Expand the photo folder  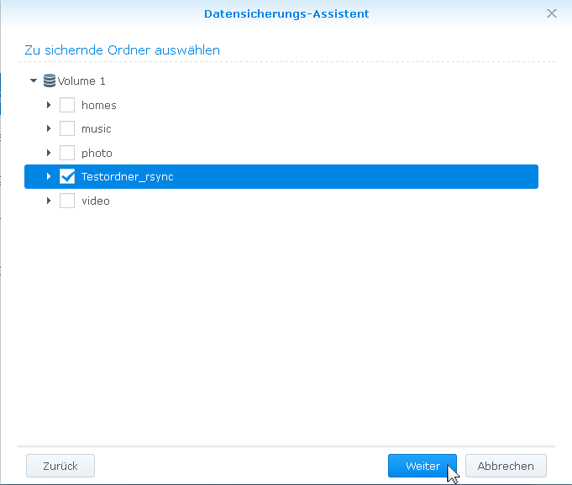point(49,153)
